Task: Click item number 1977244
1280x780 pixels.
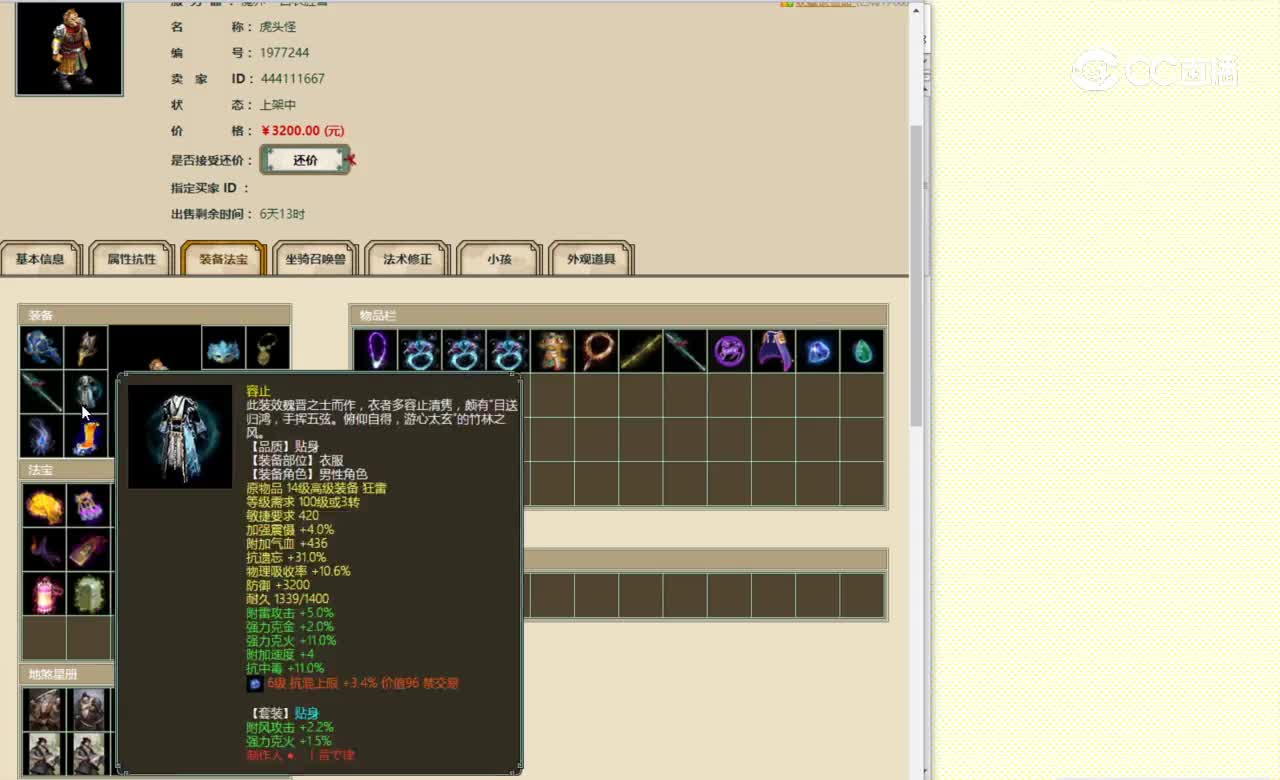Action: pos(284,53)
